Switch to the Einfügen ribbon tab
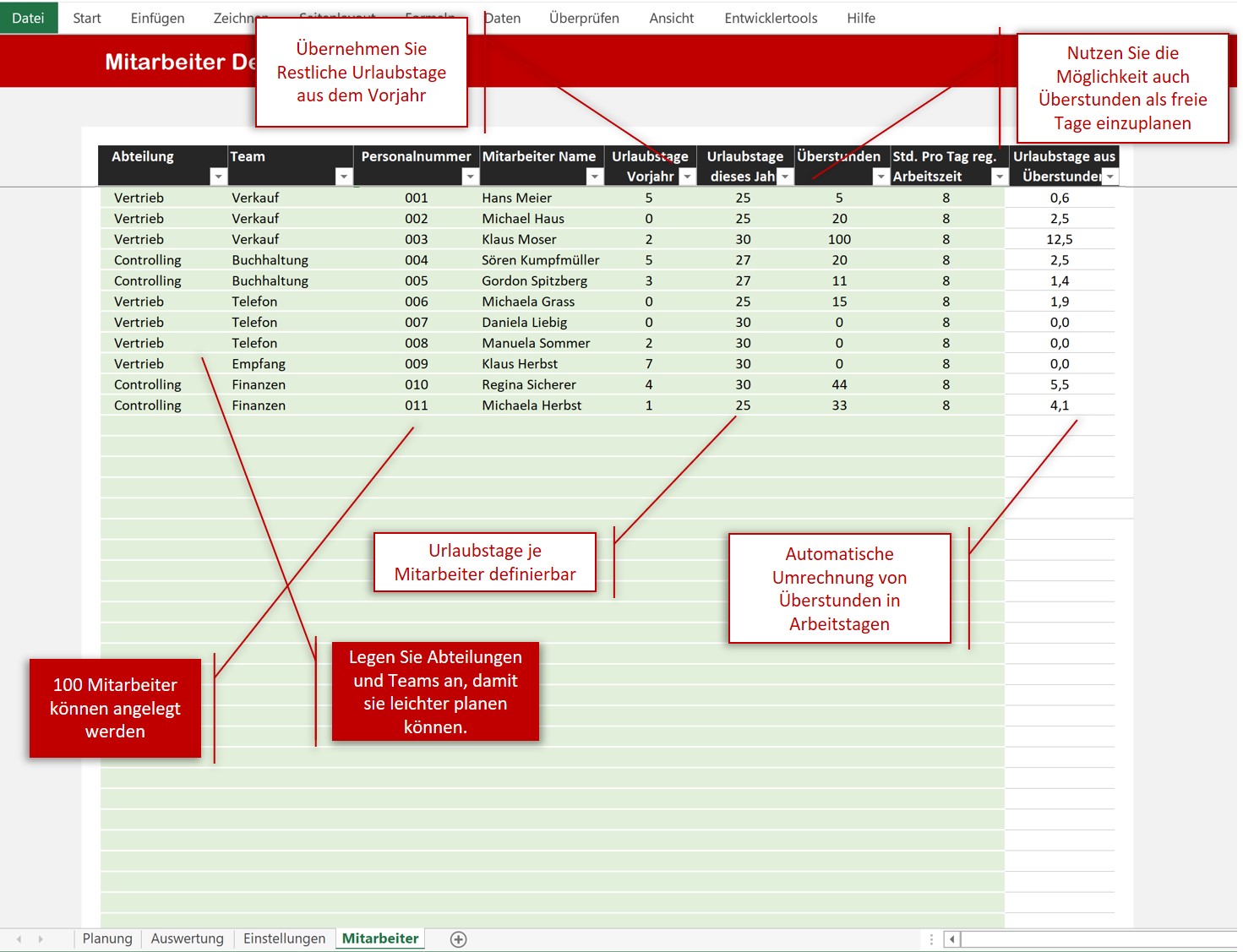1243x952 pixels. [157, 18]
